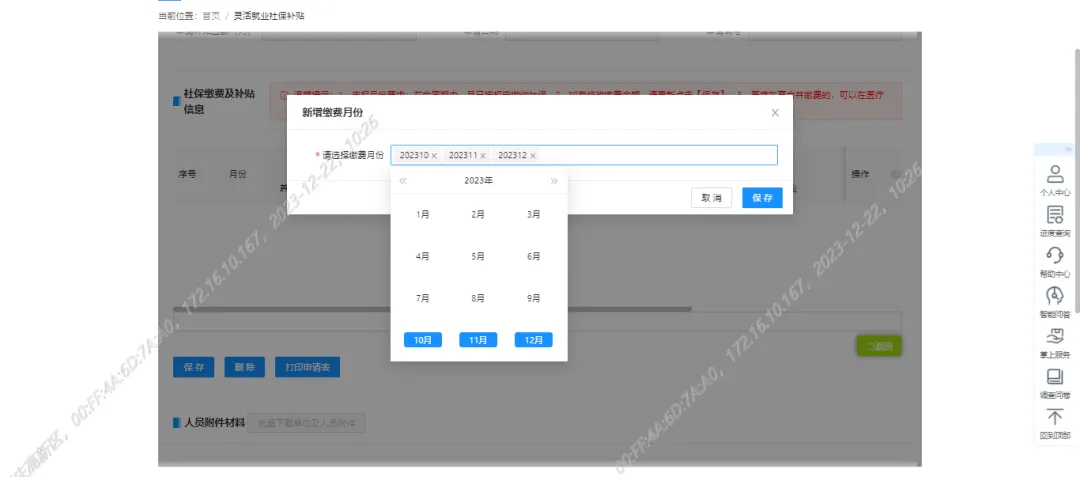The width and height of the screenshot is (1080, 477).
Task: Click 首页 in the breadcrumb
Action: point(211,16)
